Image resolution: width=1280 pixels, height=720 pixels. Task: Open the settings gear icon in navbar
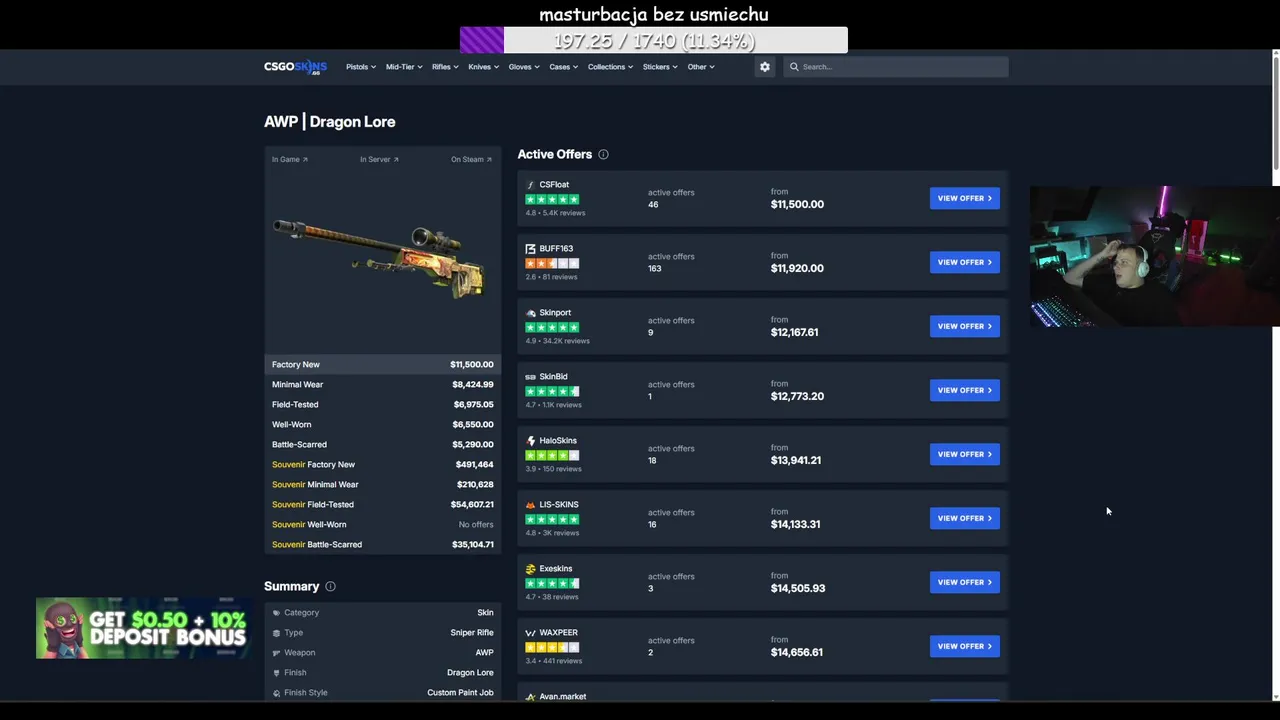765,67
